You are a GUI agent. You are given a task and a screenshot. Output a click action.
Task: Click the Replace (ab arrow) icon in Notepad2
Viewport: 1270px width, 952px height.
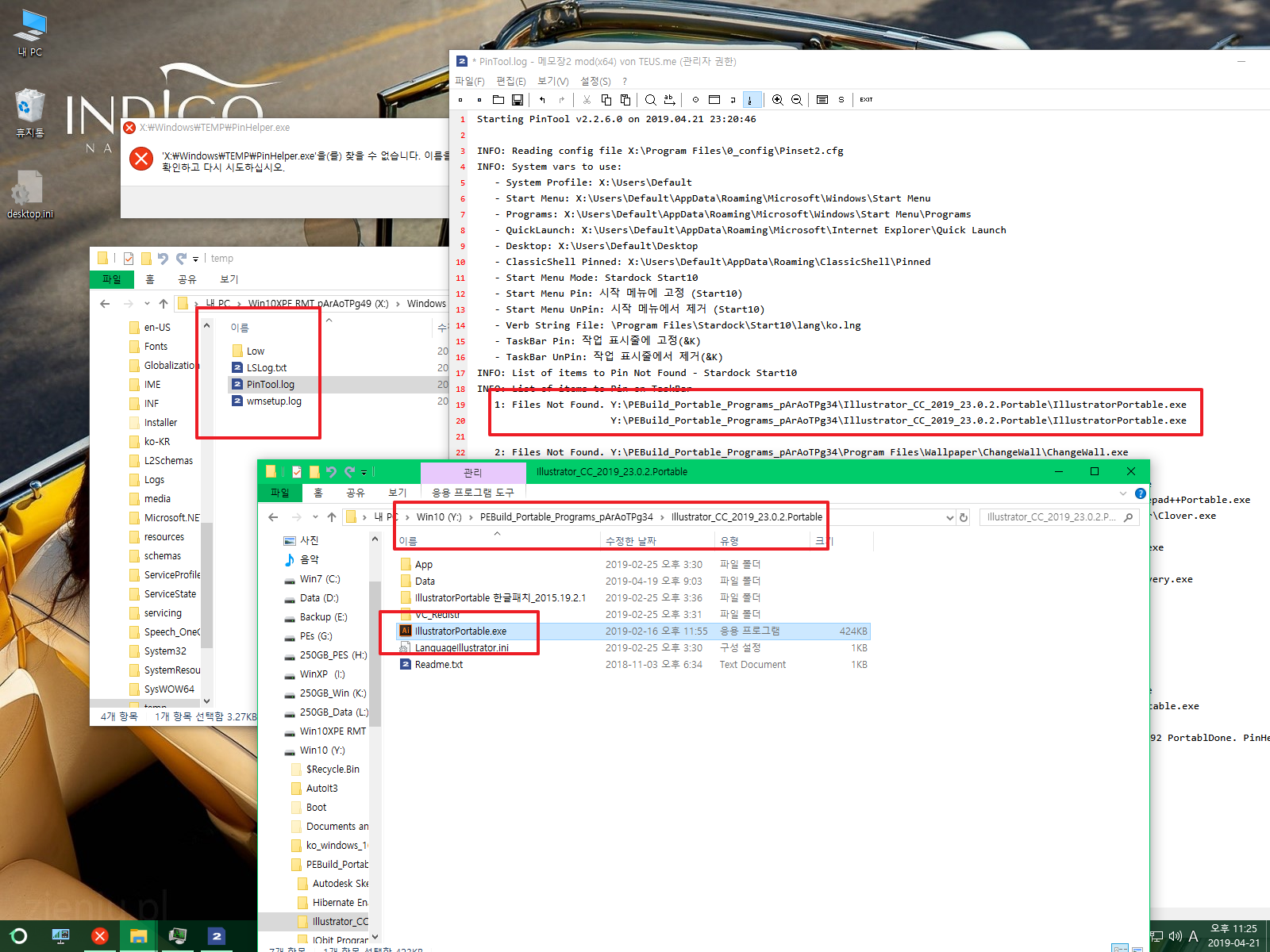[670, 100]
